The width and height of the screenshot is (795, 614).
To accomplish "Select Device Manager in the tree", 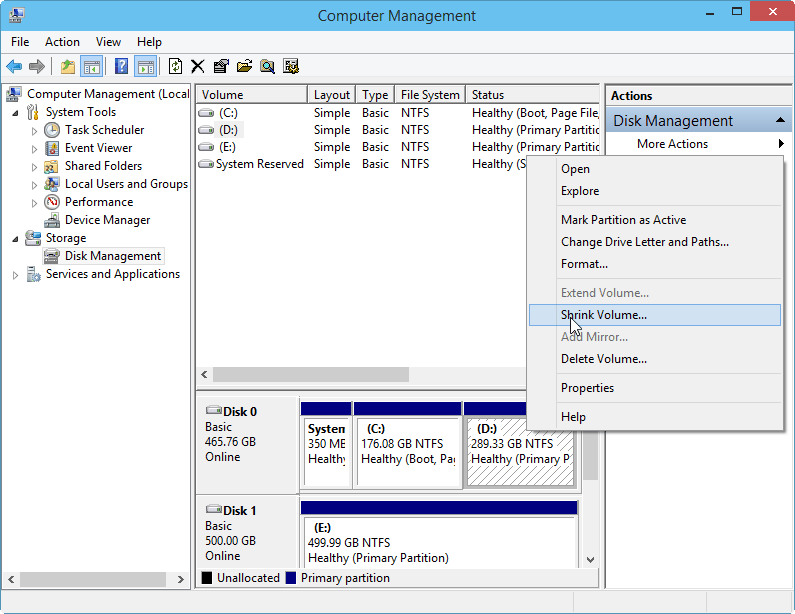I will (107, 220).
